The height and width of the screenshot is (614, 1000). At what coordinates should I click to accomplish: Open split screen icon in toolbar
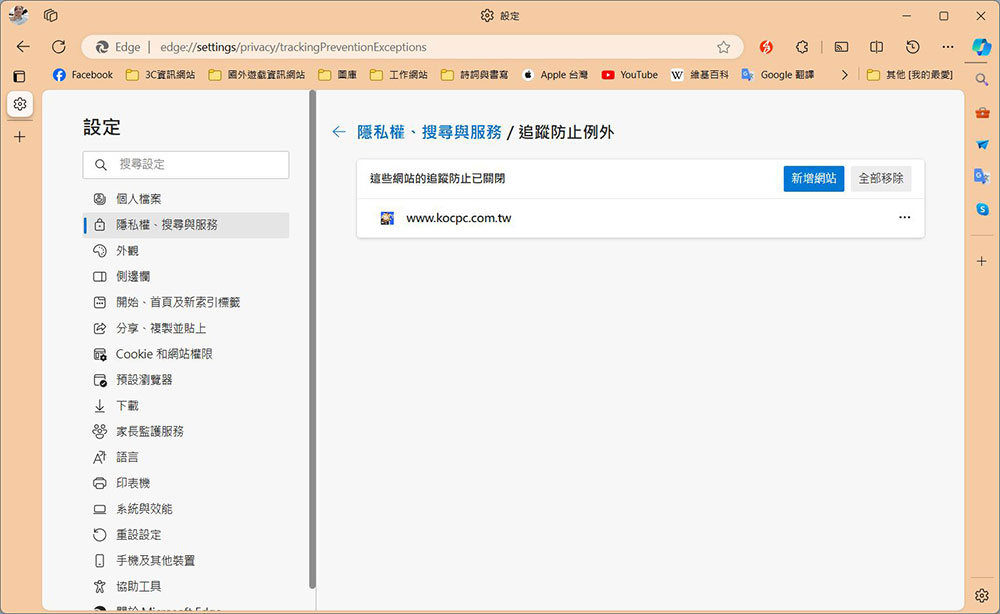click(x=877, y=47)
